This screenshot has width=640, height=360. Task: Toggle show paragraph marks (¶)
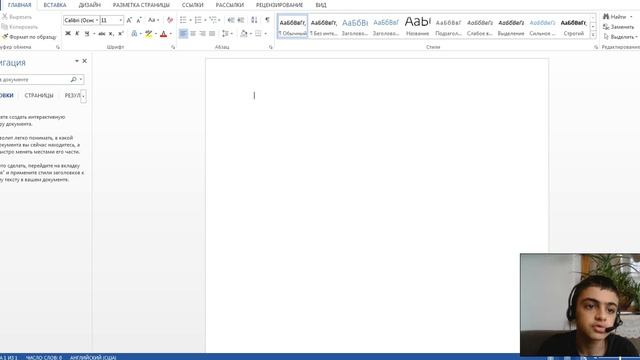pyautogui.click(x=267, y=20)
